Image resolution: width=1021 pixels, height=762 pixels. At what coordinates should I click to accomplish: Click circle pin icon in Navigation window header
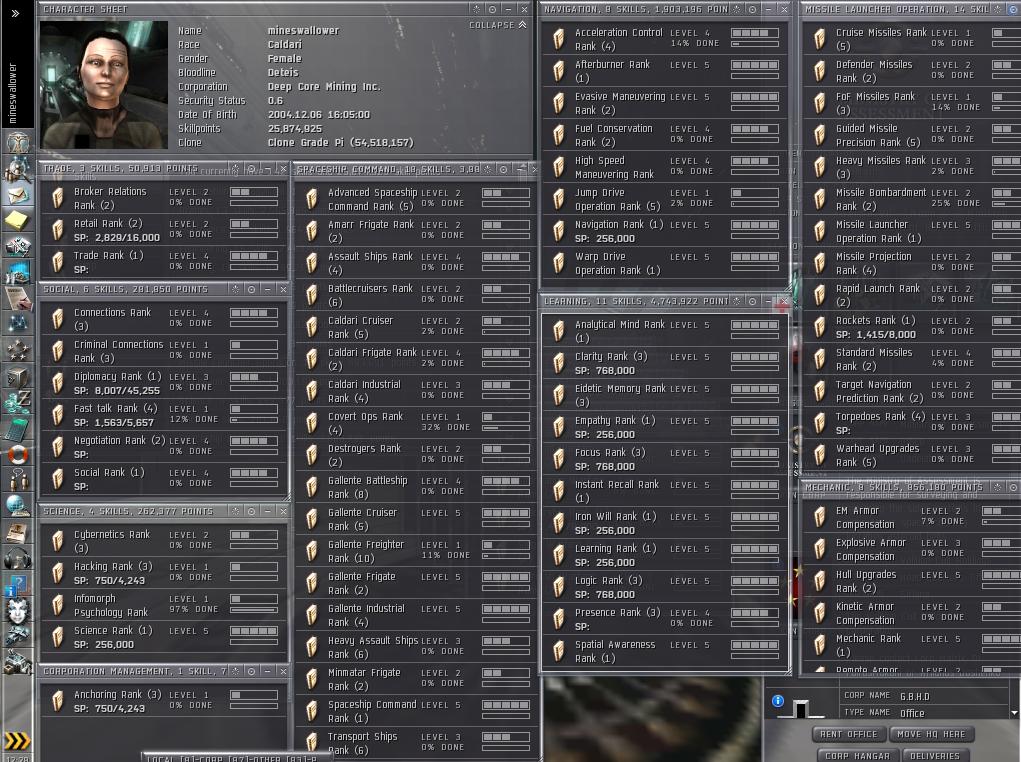point(752,9)
